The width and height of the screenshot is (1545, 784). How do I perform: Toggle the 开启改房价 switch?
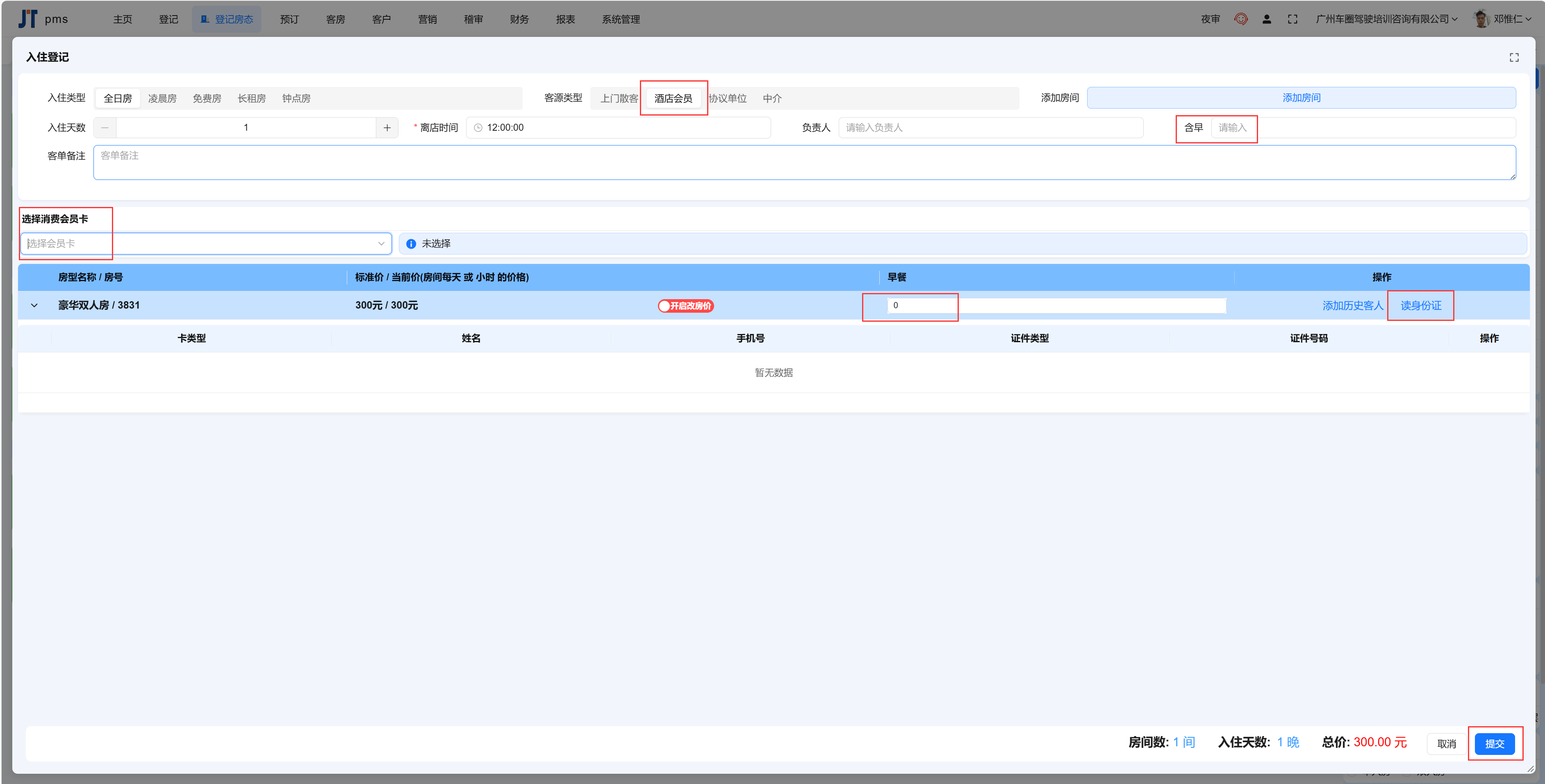click(x=685, y=306)
